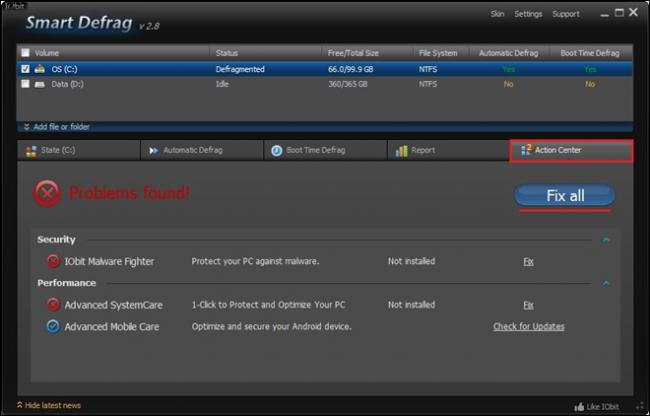This screenshot has height=416, width=650.
Task: Click the Fix all button
Action: (565, 195)
